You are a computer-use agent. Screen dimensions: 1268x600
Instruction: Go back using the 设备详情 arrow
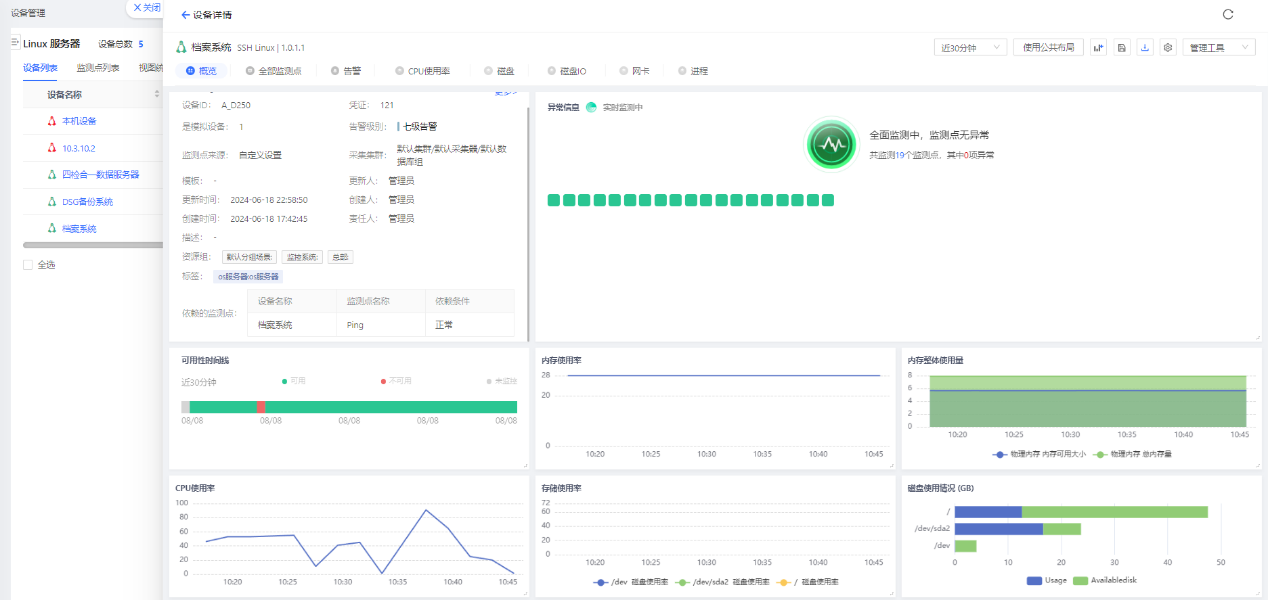(186, 15)
